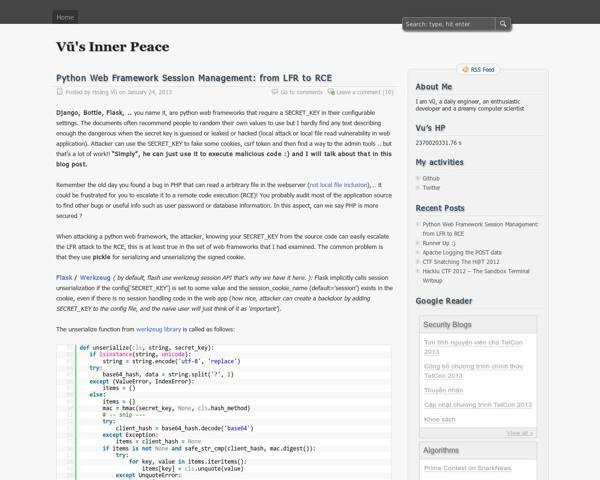600x480 pixels.
Task: Open recent post Runner Up :)
Action: click(442, 243)
